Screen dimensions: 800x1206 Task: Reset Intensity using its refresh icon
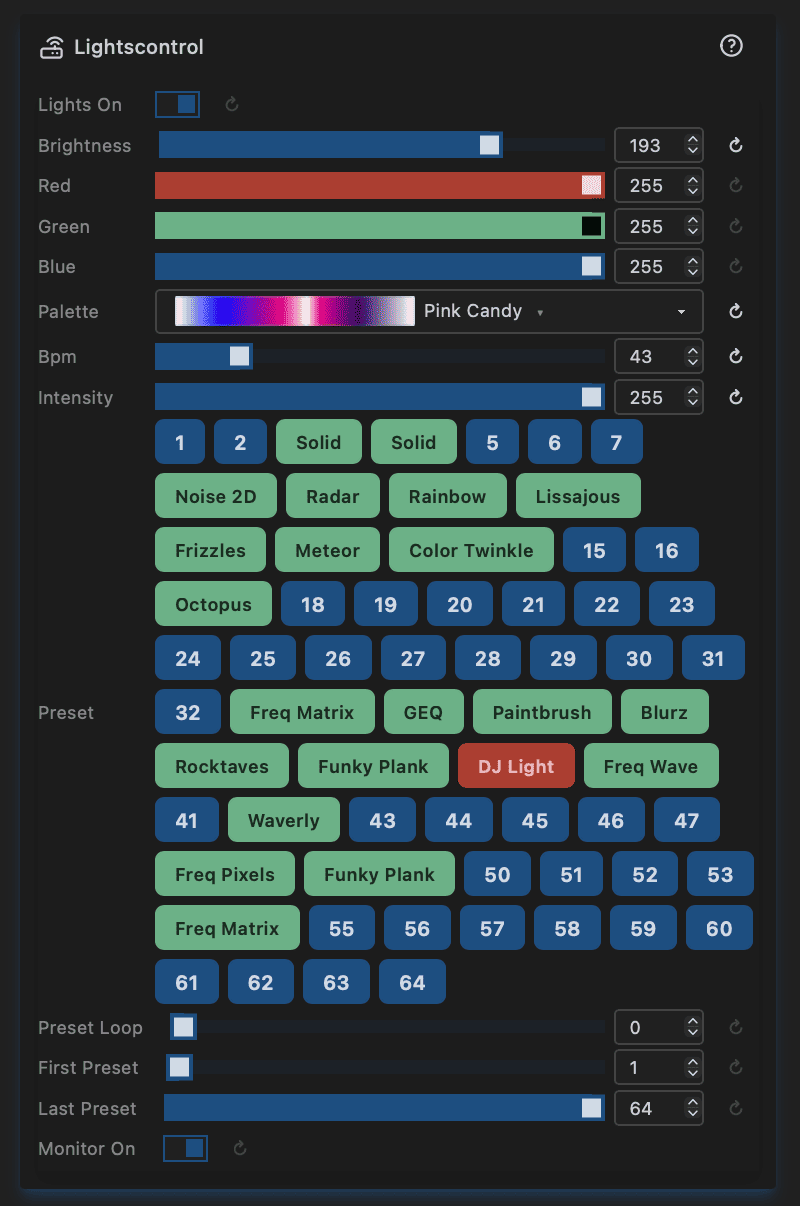(x=736, y=398)
